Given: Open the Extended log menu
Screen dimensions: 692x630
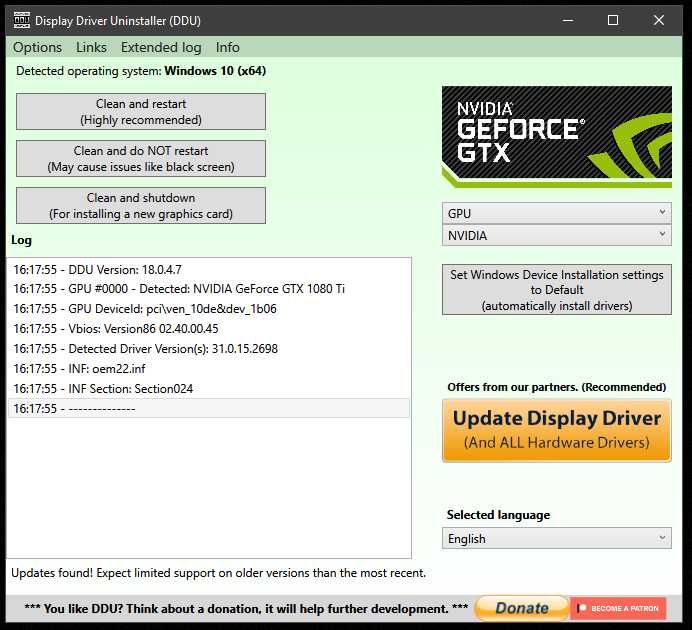Looking at the screenshot, I should pyautogui.click(x=161, y=47).
